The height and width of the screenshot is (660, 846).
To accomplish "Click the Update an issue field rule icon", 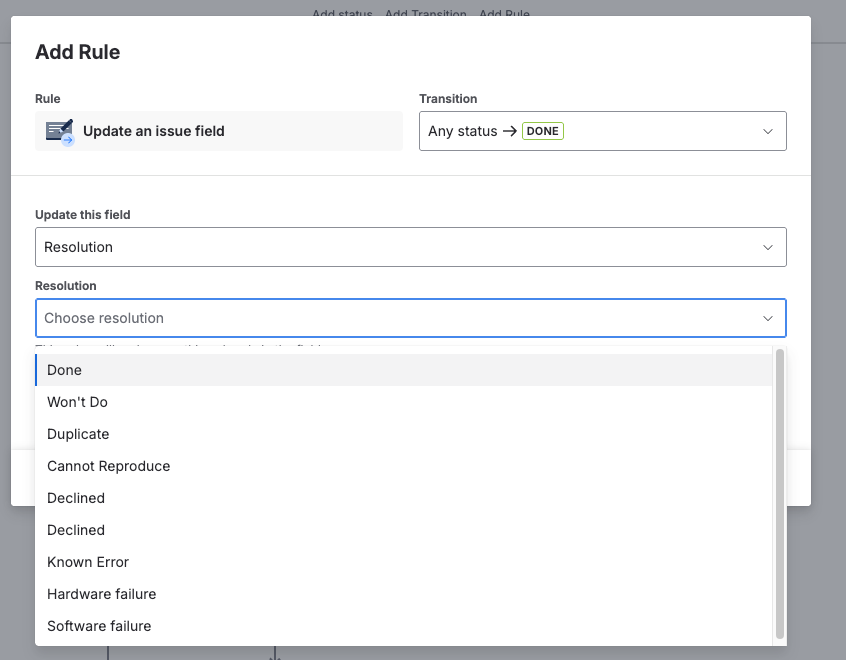I will 60,131.
